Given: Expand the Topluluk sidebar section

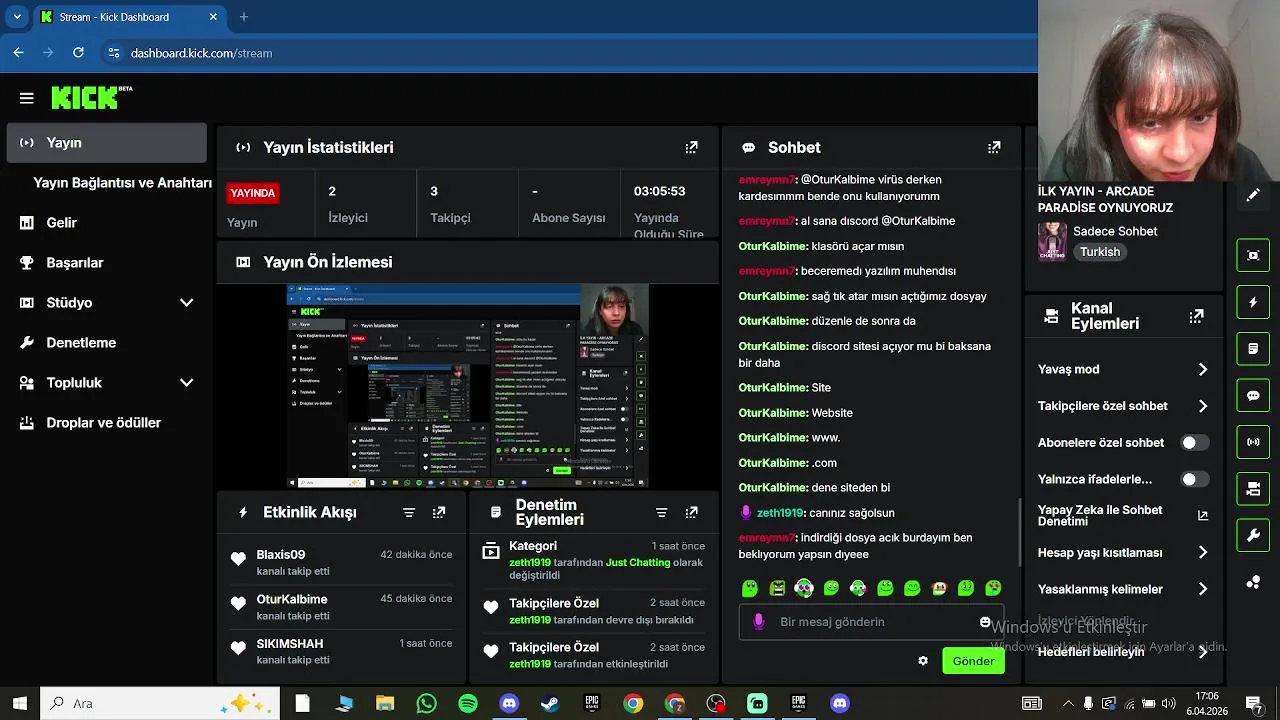Looking at the screenshot, I should click(x=186, y=383).
